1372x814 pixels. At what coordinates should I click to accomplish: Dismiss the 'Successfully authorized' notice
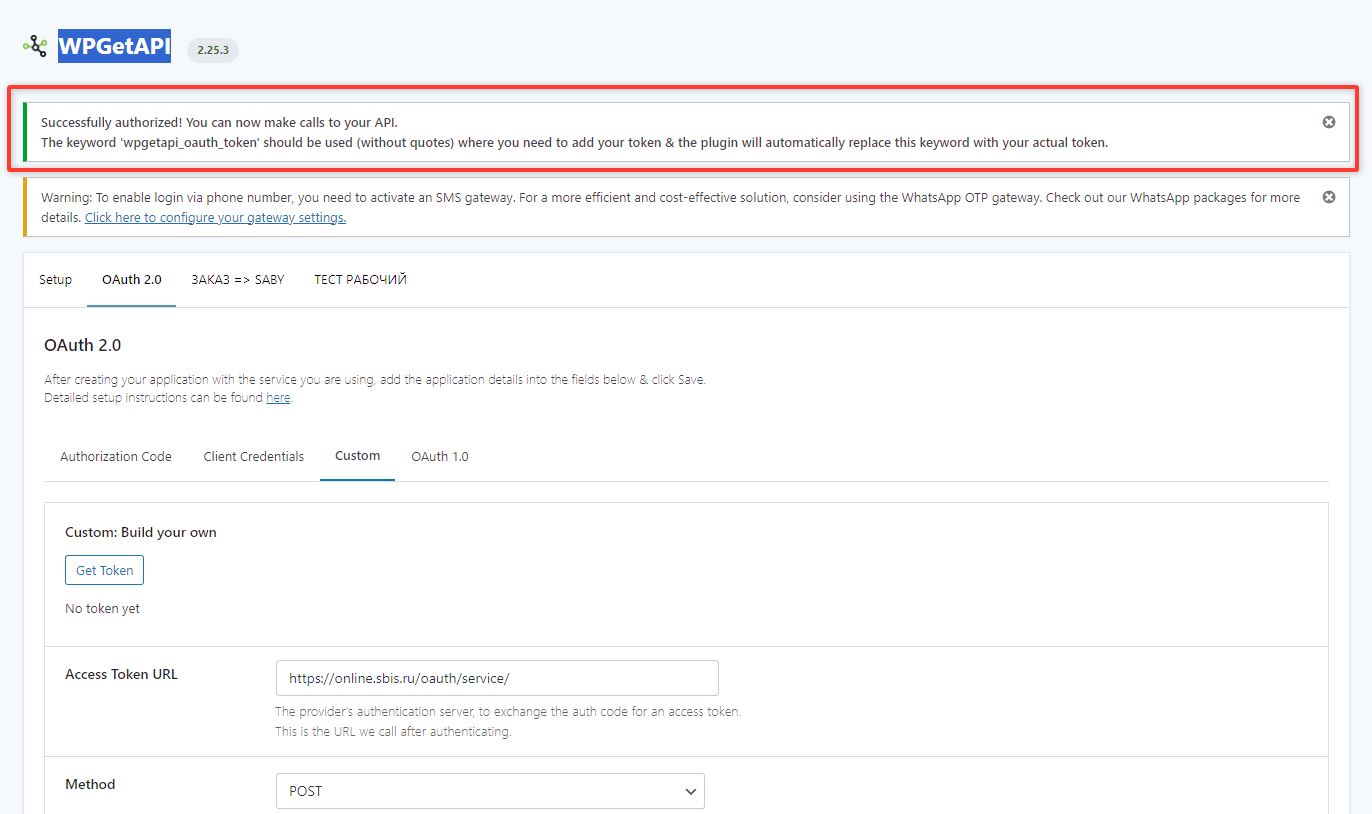point(1329,122)
